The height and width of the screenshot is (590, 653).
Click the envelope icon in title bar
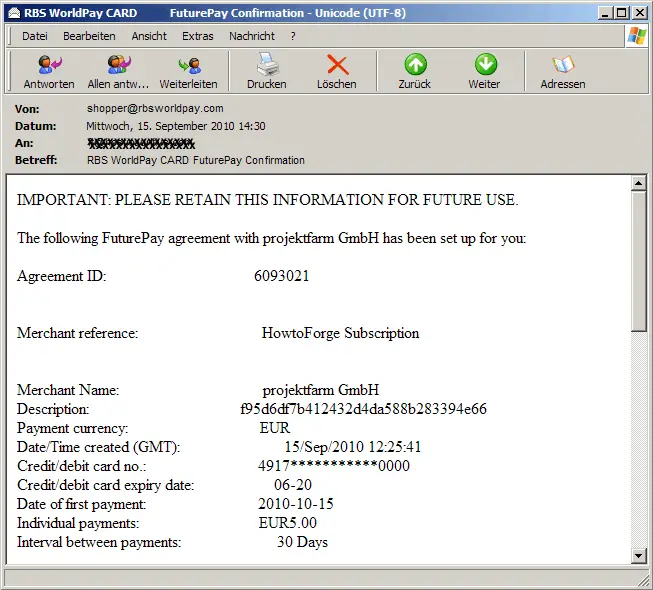(x=14, y=13)
